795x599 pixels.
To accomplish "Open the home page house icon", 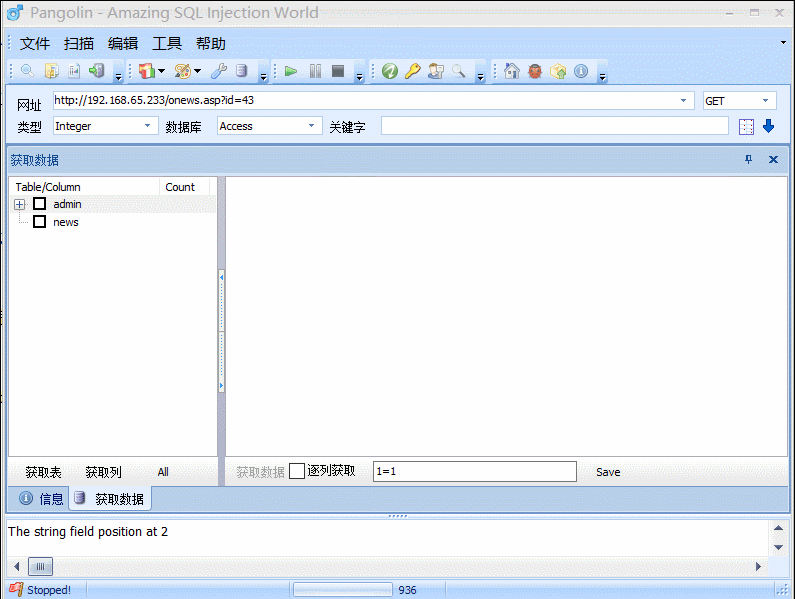I will click(512, 71).
